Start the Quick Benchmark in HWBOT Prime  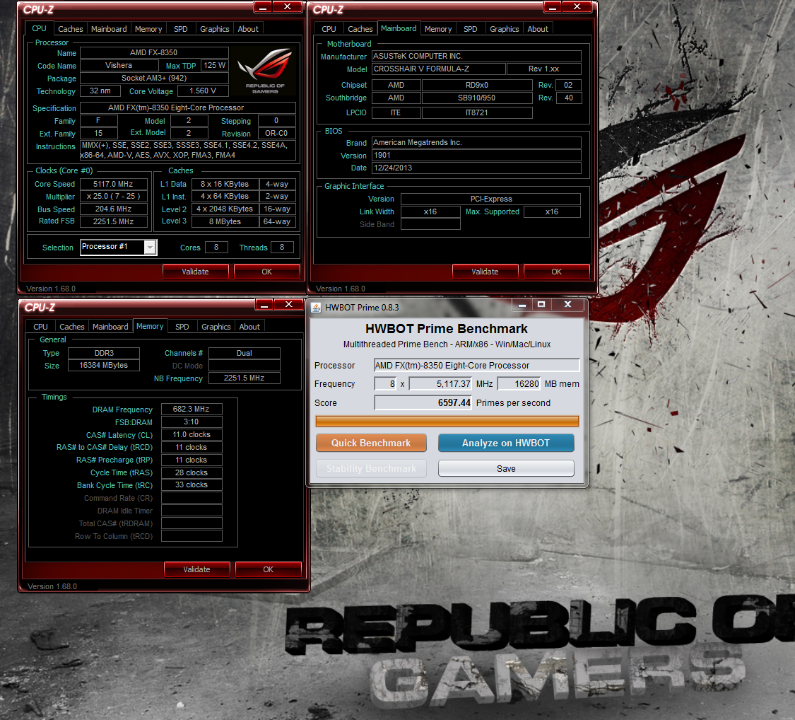pyautogui.click(x=371, y=443)
